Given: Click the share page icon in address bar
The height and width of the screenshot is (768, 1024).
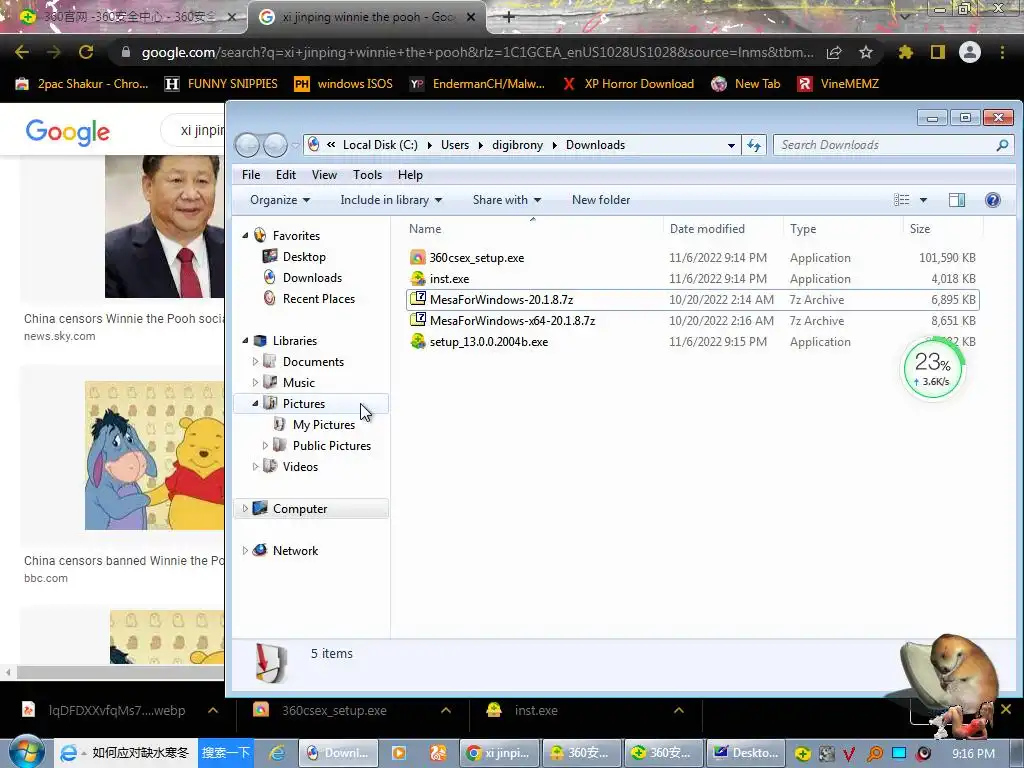Looking at the screenshot, I should tap(834, 53).
